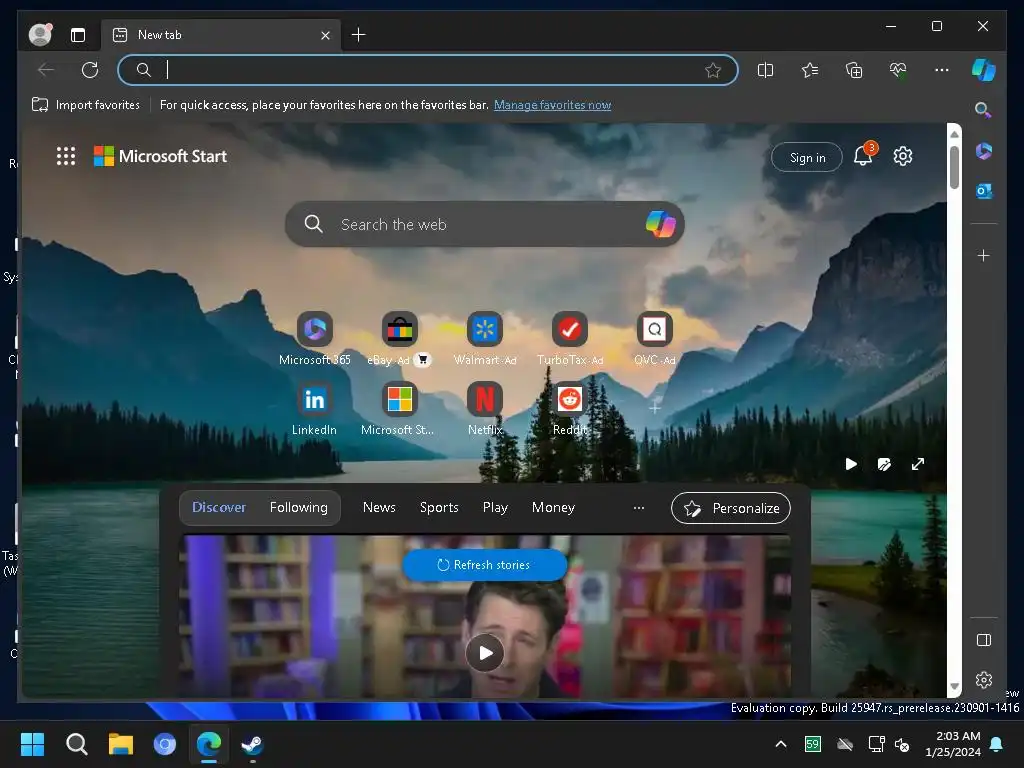Open page settings gear
1024x768 pixels.
pos(903,156)
